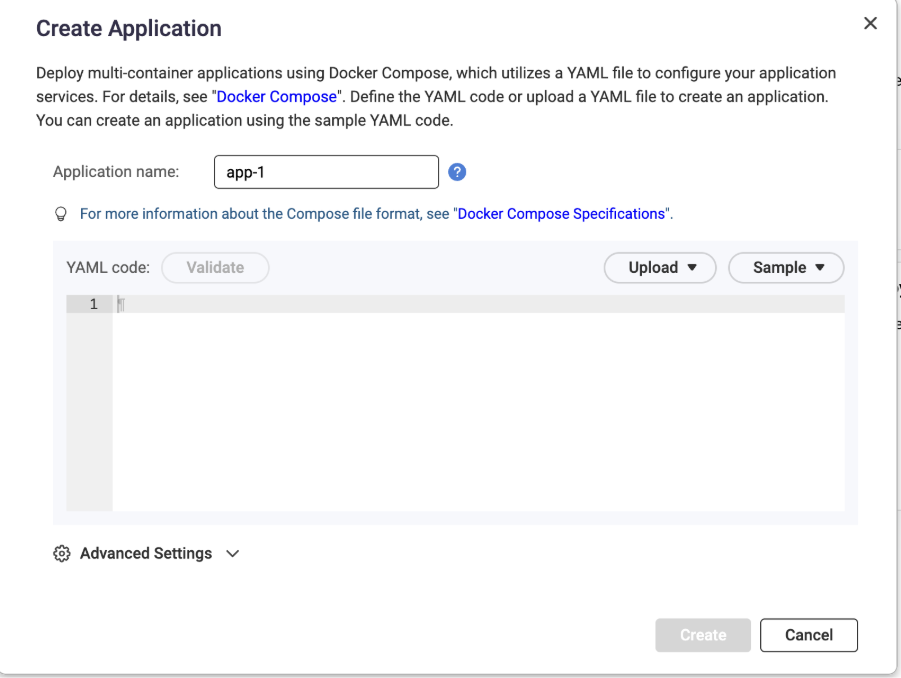Click the lightbulb tip icon
The image size is (901, 678).
click(61, 214)
